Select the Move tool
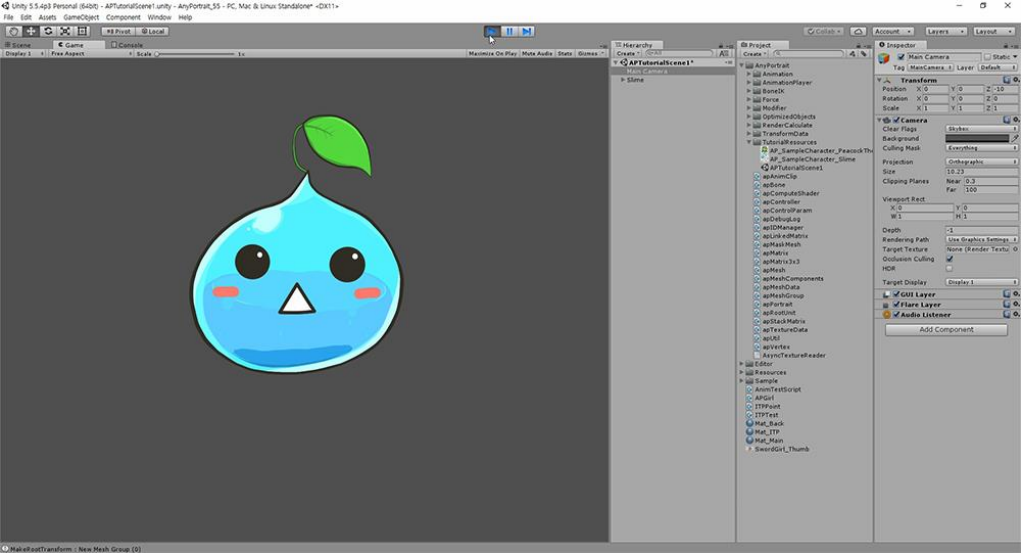The height and width of the screenshot is (553, 1021). point(31,31)
